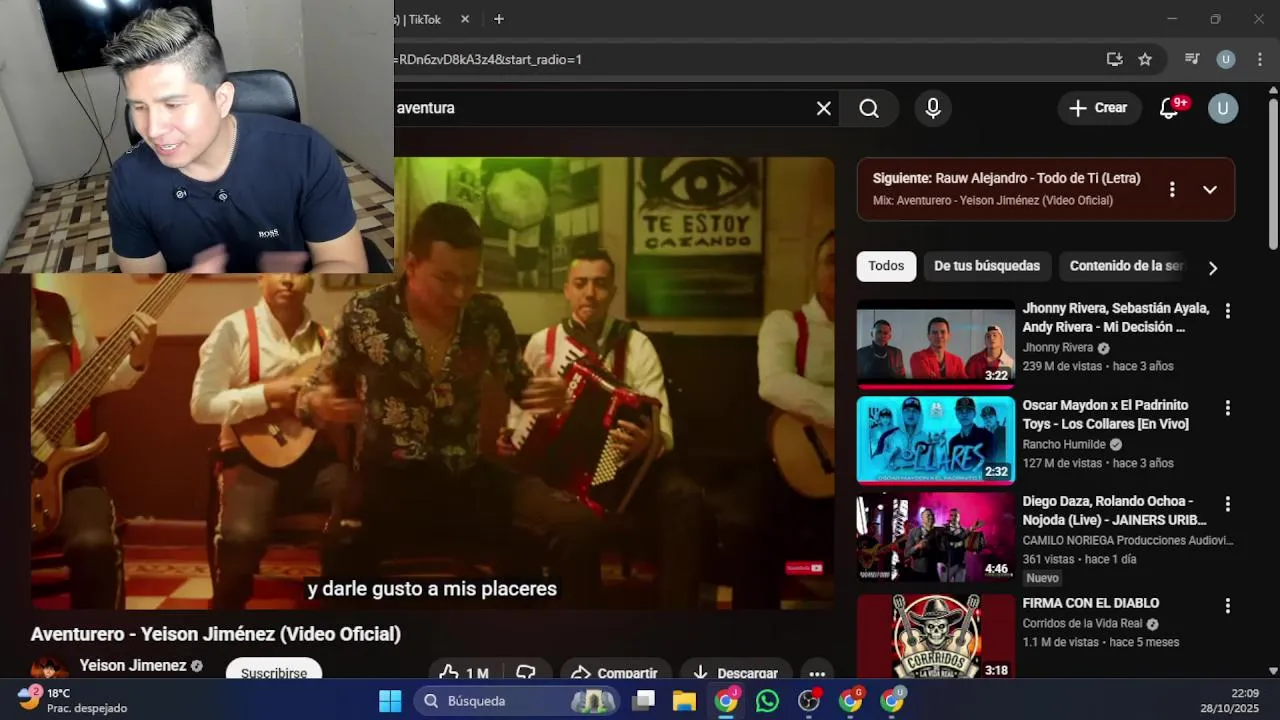Open File Explorer from taskbar
Viewport: 1280px width, 720px height.
684,701
